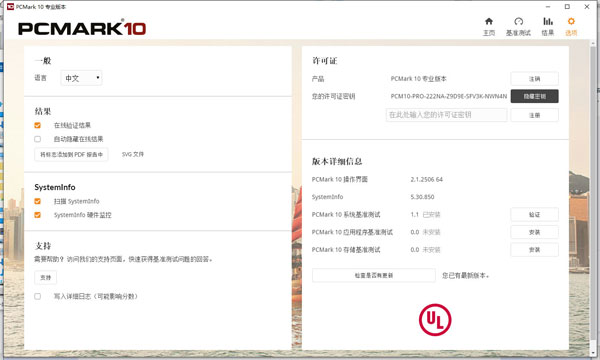Open the 基准测试 benchmark gauge icon
The image size is (600, 360).
click(518, 26)
